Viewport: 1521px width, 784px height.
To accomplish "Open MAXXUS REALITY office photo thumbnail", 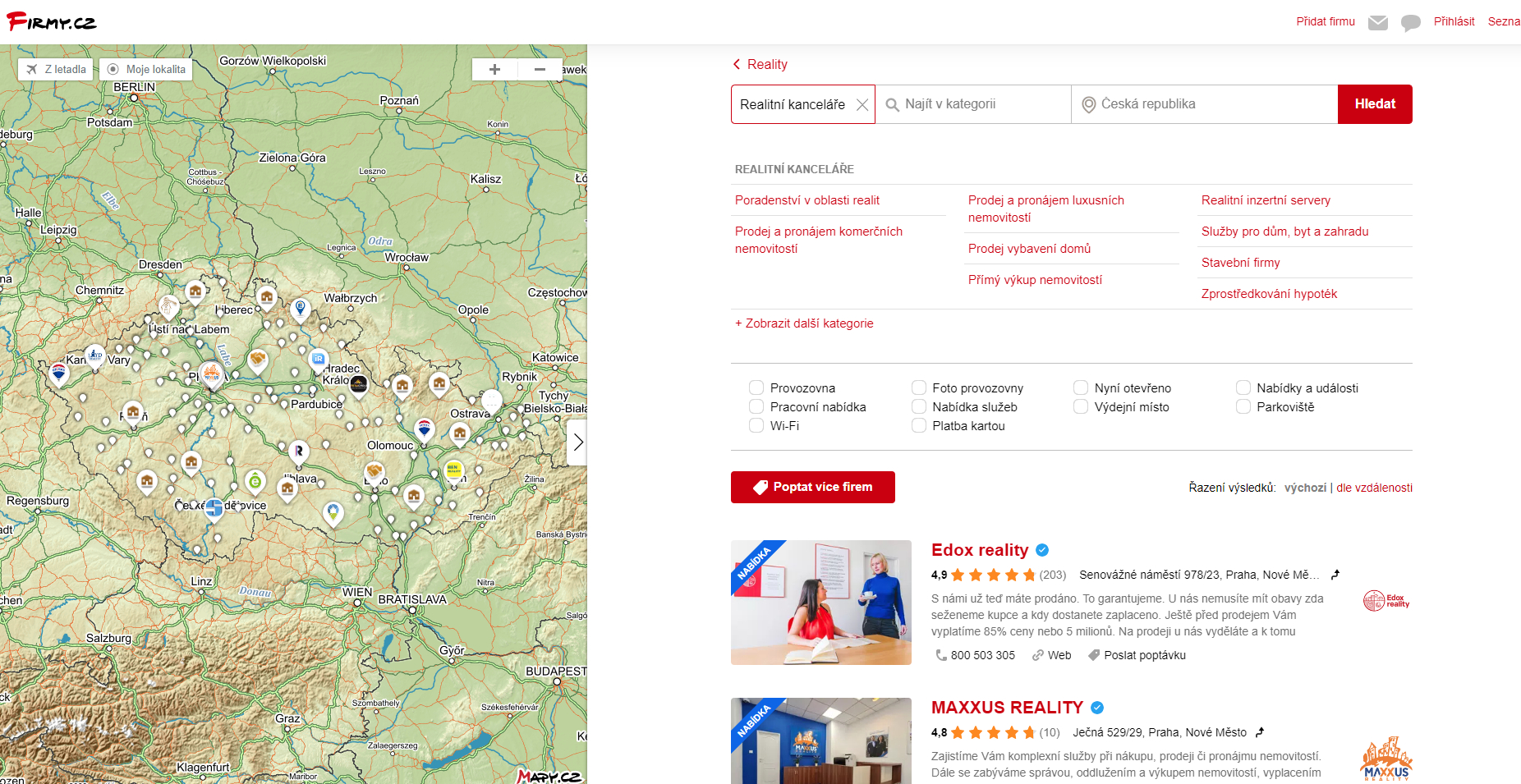I will tap(821, 741).
